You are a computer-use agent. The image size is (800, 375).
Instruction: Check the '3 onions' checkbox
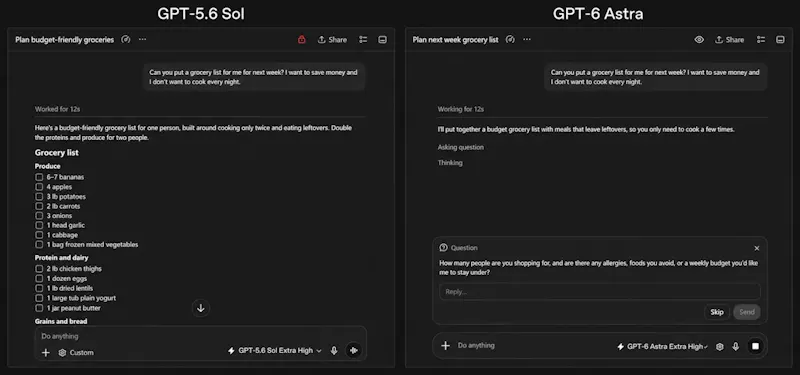tap(39, 216)
